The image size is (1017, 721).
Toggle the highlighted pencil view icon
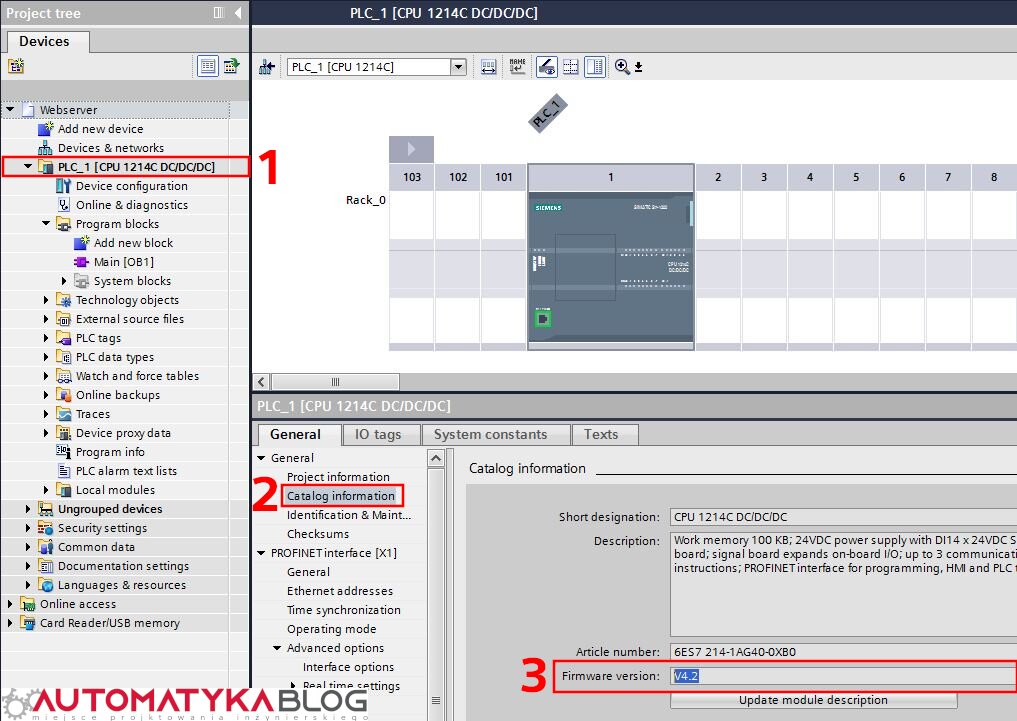pos(547,67)
